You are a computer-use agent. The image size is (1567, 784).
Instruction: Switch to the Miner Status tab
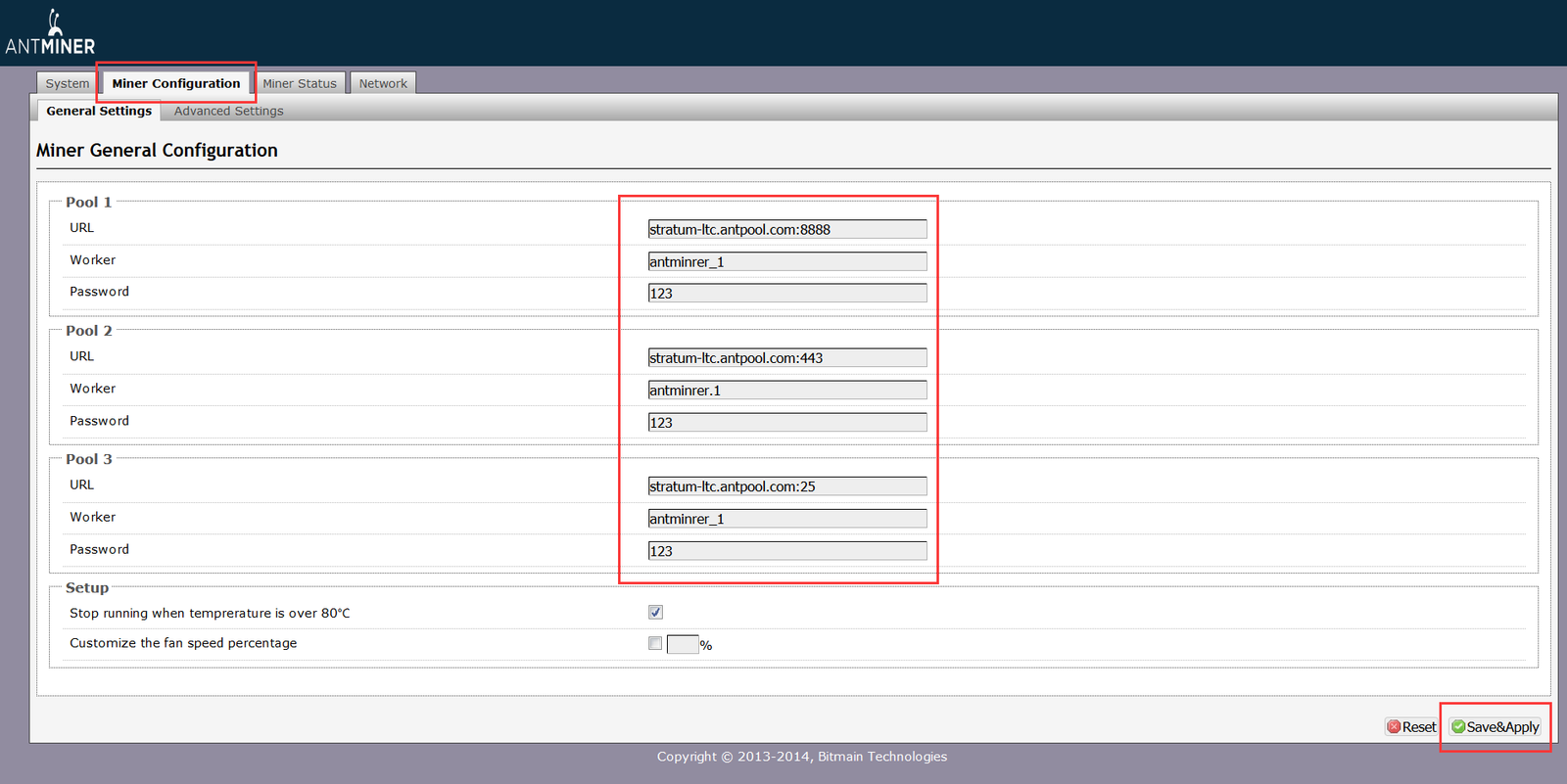pyautogui.click(x=300, y=83)
